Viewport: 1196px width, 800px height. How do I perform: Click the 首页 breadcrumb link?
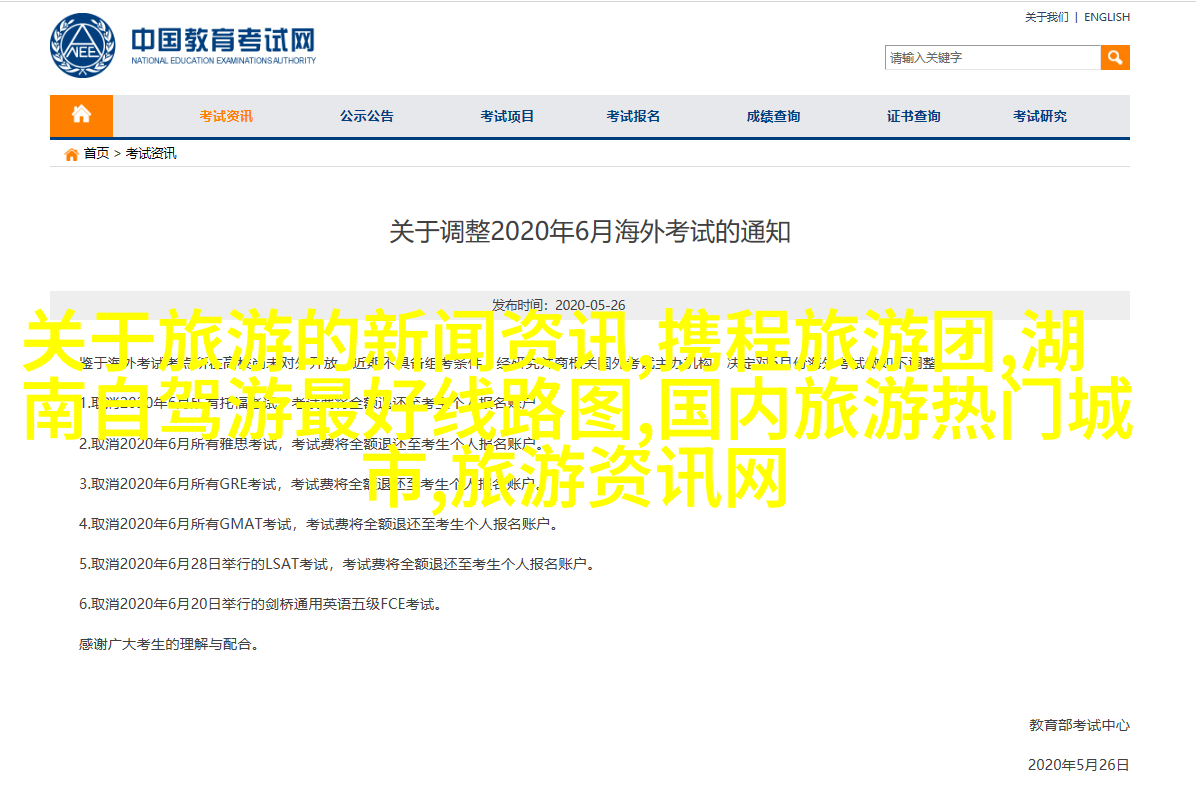[x=97, y=154]
